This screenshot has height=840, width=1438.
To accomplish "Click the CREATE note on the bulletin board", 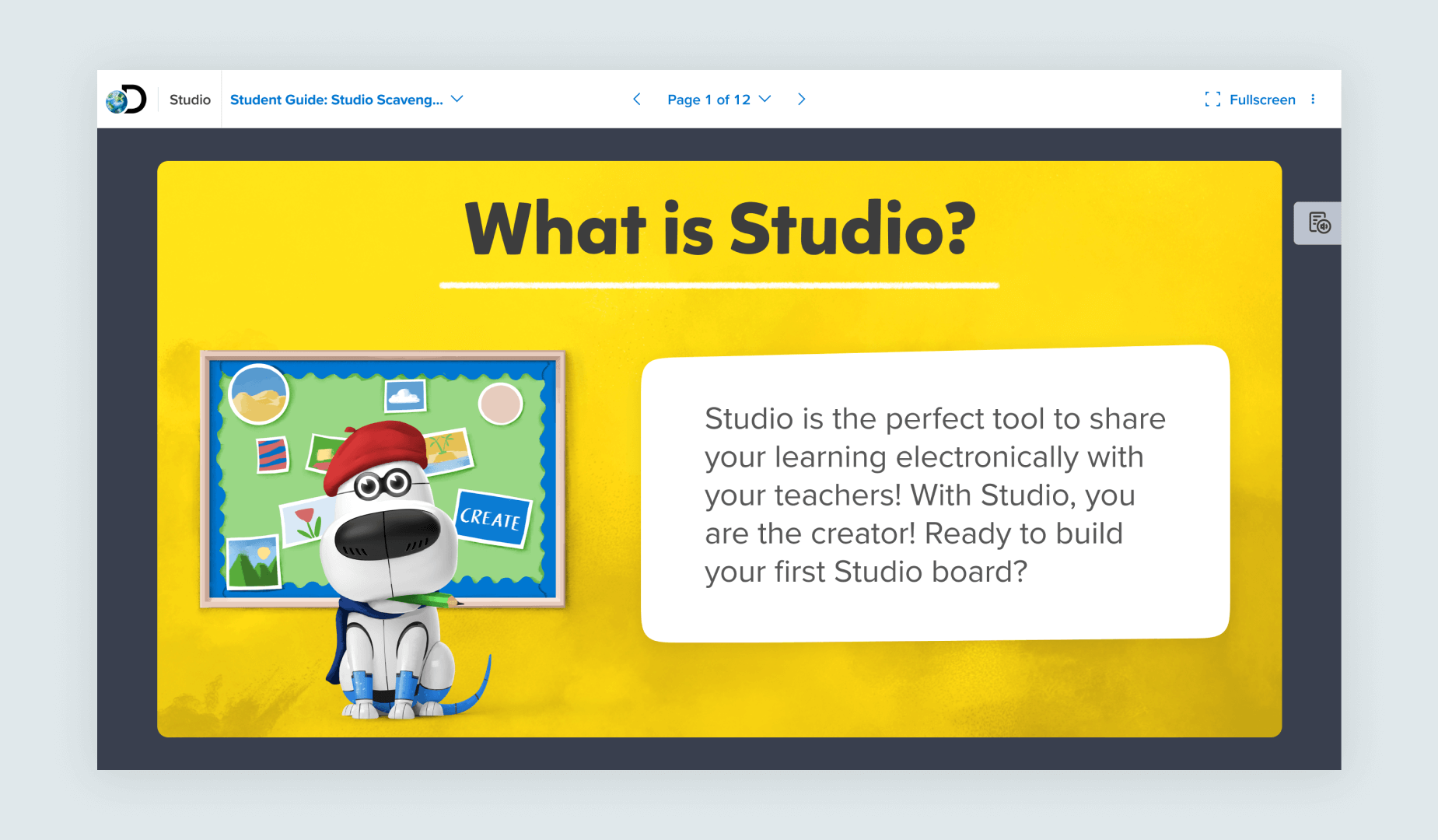I will pos(492,518).
